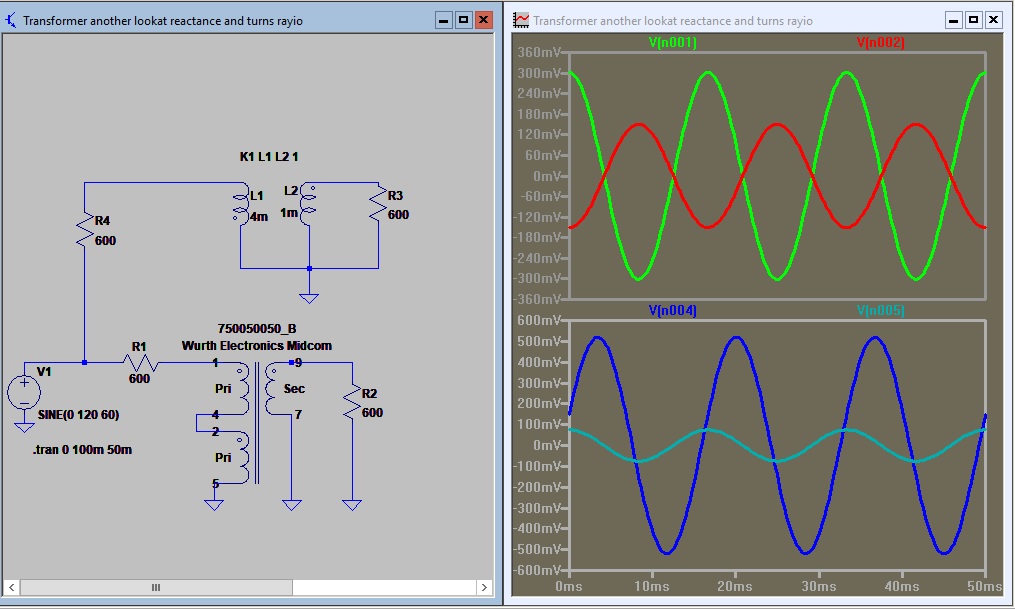The width and height of the screenshot is (1015, 609).
Task: Click the resistor R3 symbol
Action: tap(380, 205)
